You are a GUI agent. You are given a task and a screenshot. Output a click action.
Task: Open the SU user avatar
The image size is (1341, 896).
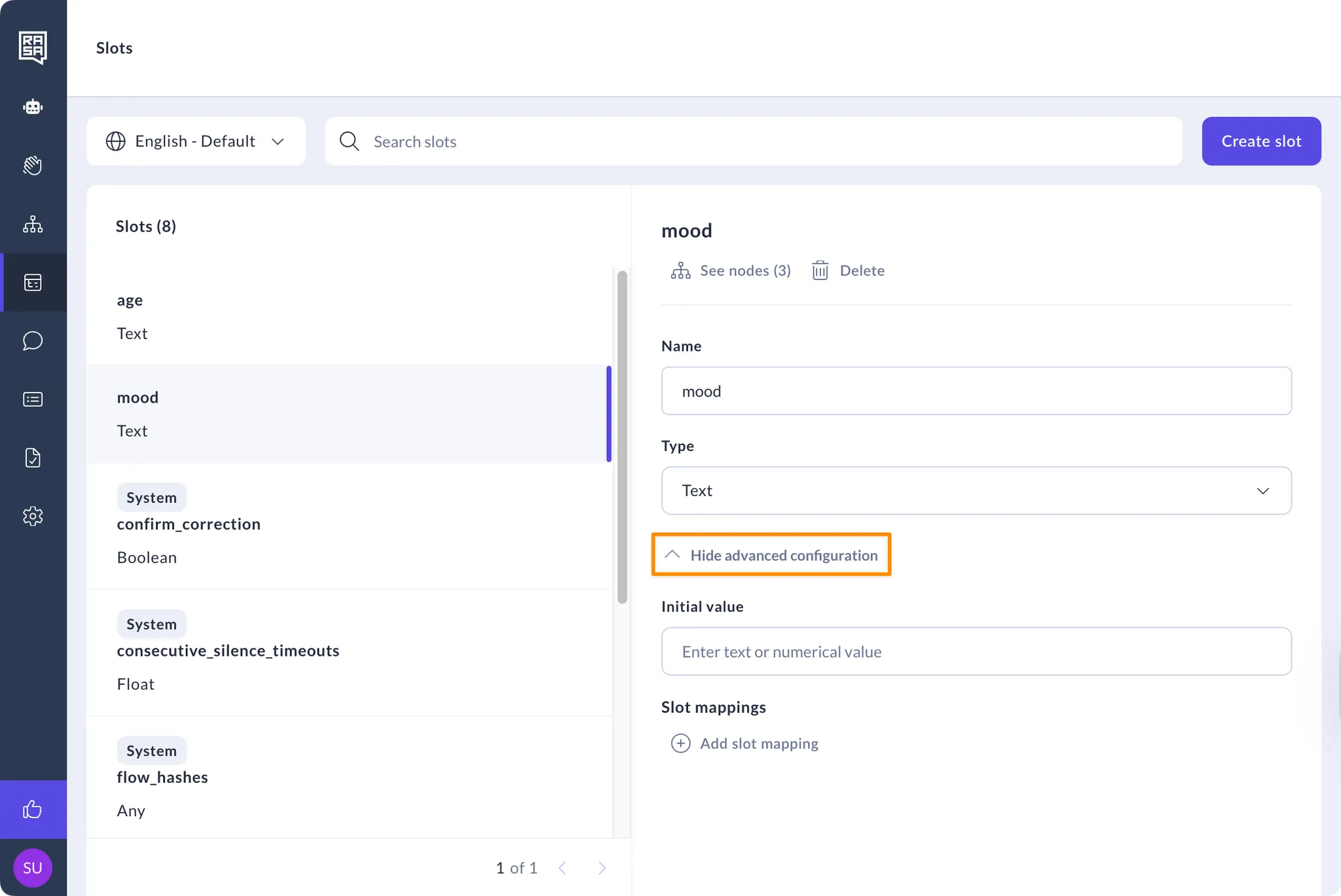33,868
